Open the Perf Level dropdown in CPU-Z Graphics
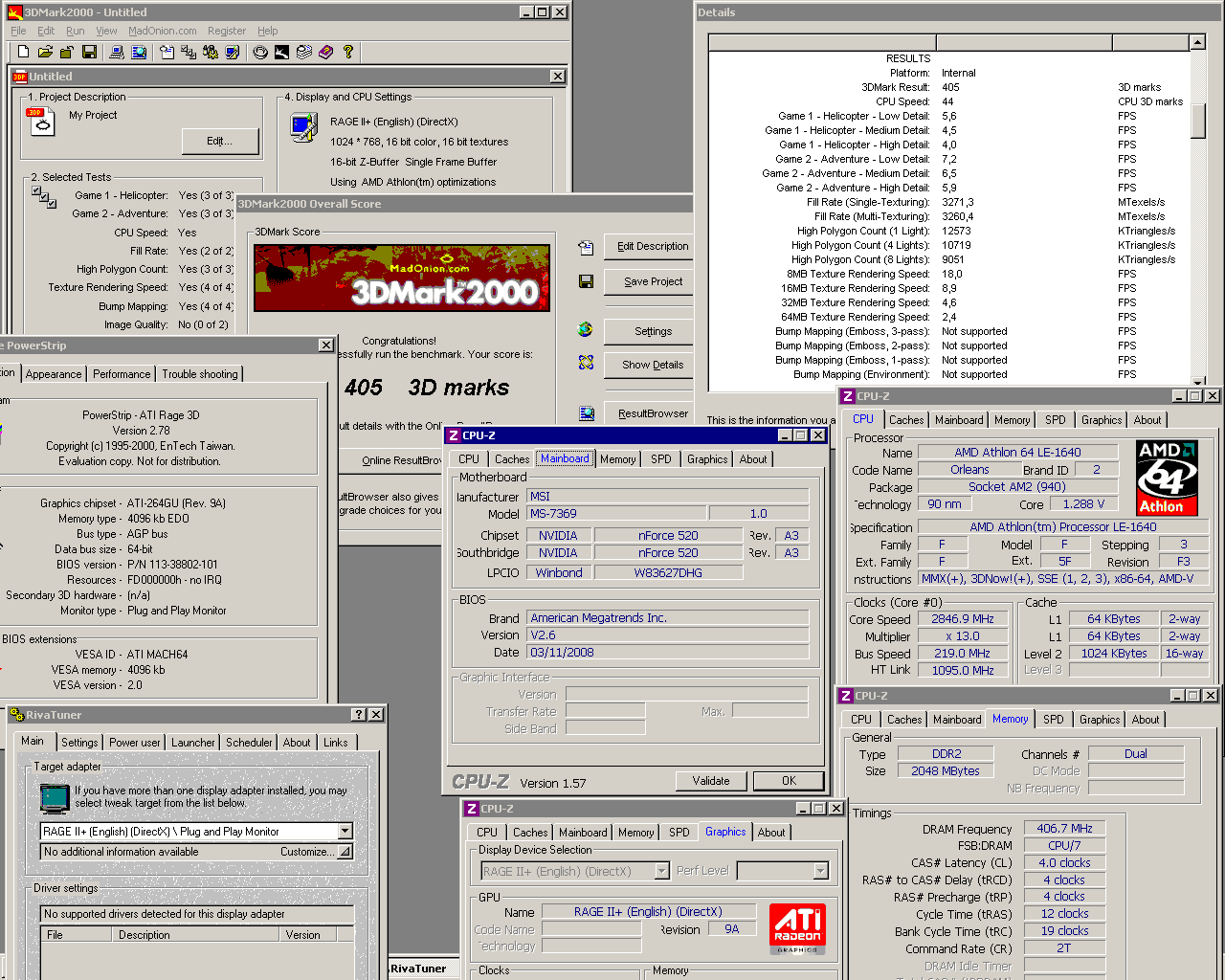The width and height of the screenshot is (1225, 980). 820,871
